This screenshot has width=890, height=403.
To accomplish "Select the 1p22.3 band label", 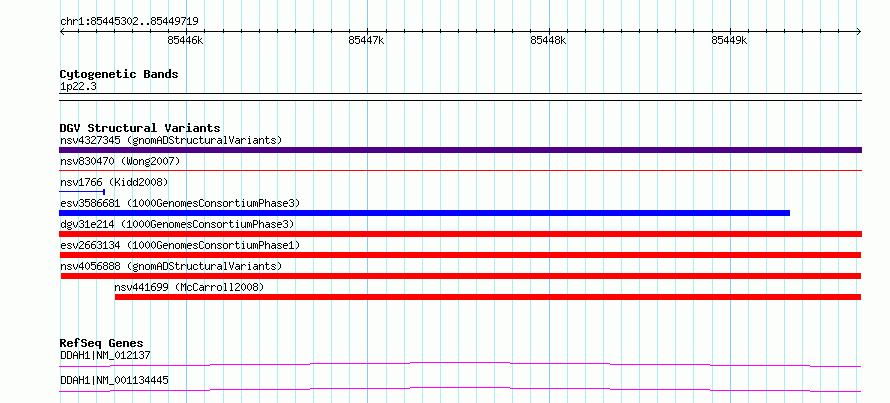I will [78, 87].
